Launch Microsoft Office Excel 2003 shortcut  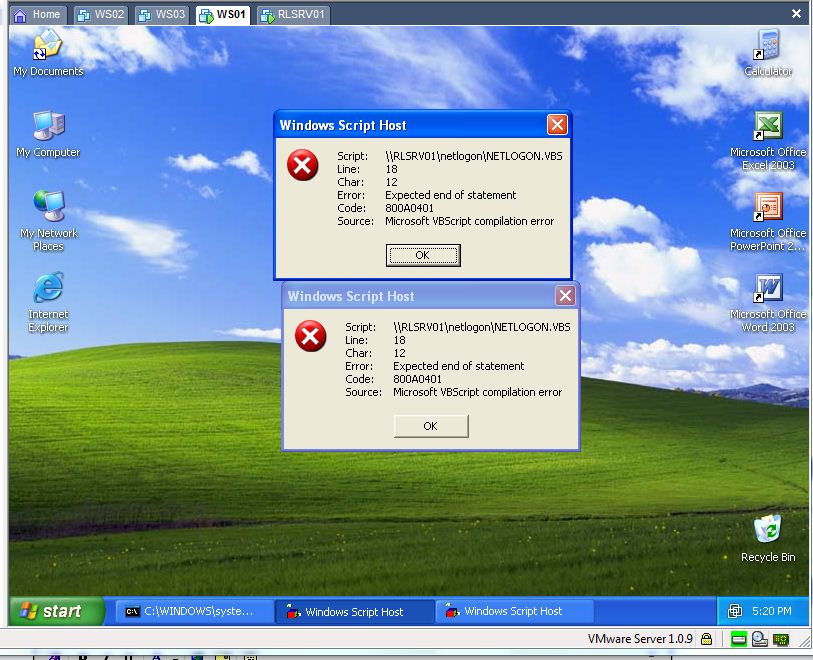tap(768, 141)
